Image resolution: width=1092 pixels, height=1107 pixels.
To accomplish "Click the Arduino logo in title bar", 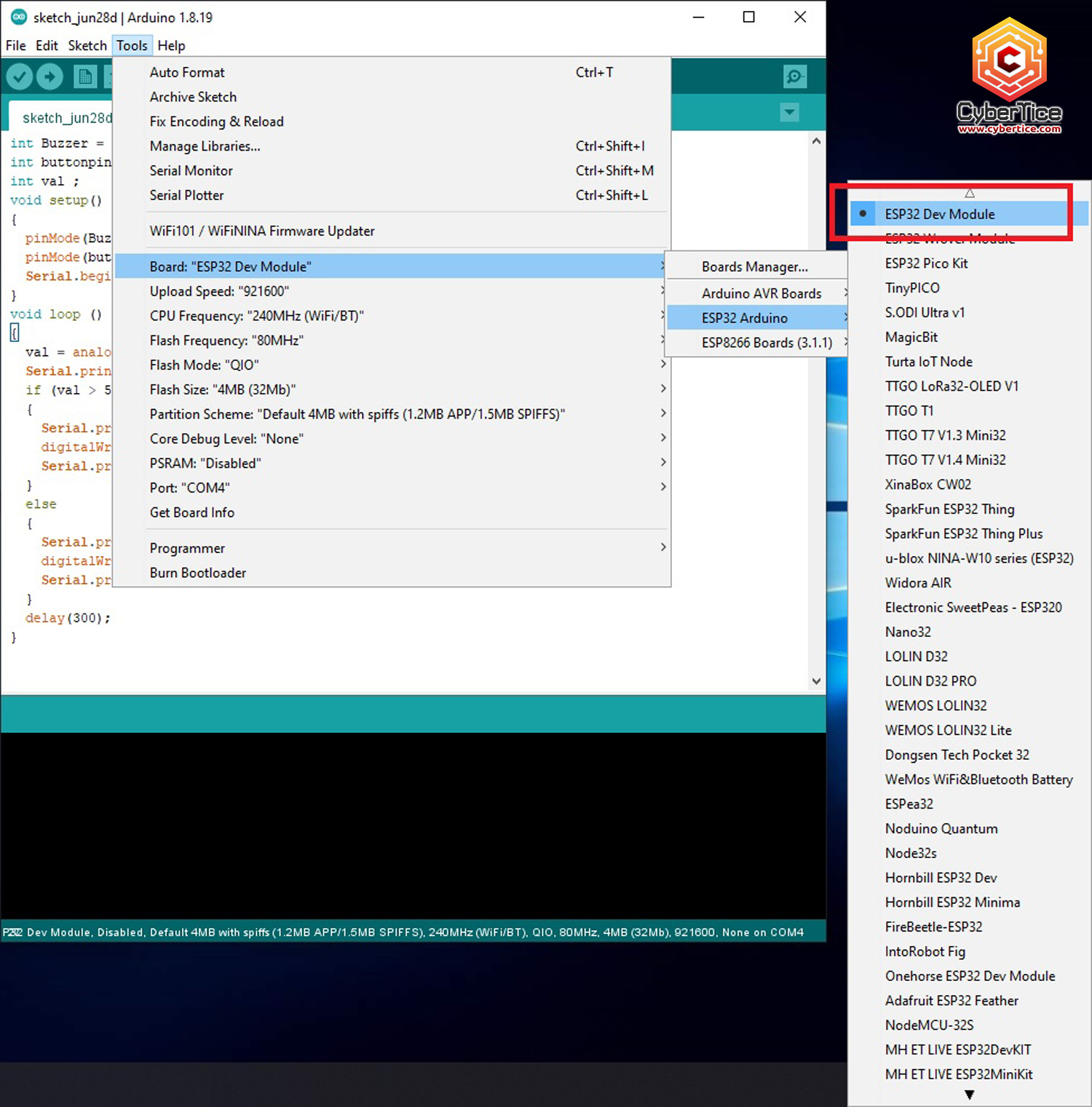I will 18,17.
